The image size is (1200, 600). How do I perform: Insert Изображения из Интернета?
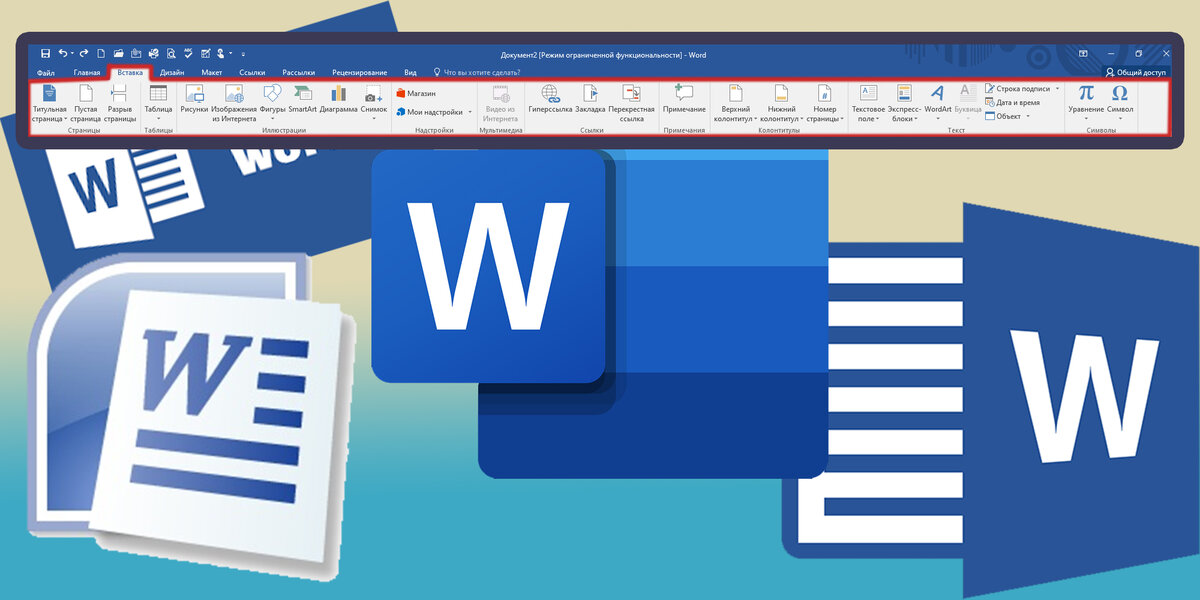pyautogui.click(x=234, y=105)
